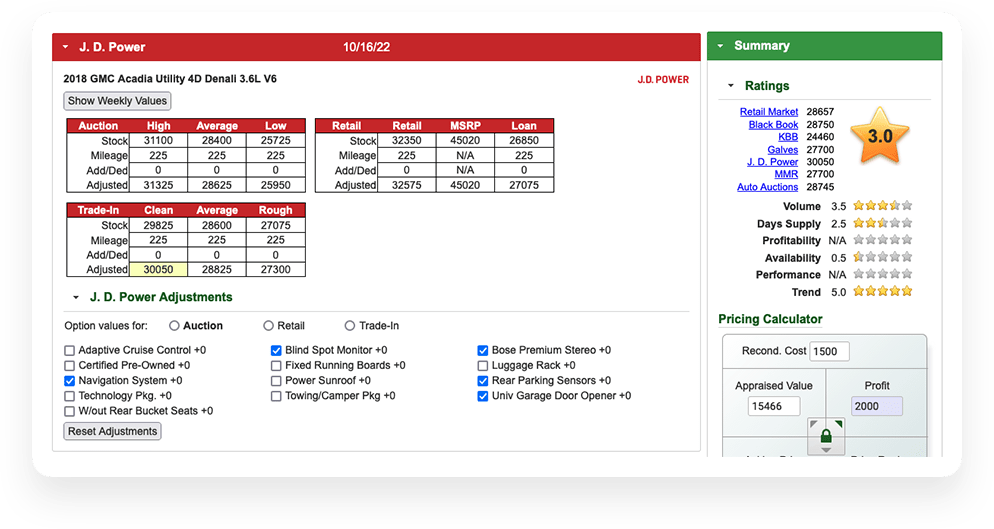Image resolution: width=994 pixels, height=529 pixels.
Task: Uncheck Univ Garage Door Opener option
Action: (483, 396)
